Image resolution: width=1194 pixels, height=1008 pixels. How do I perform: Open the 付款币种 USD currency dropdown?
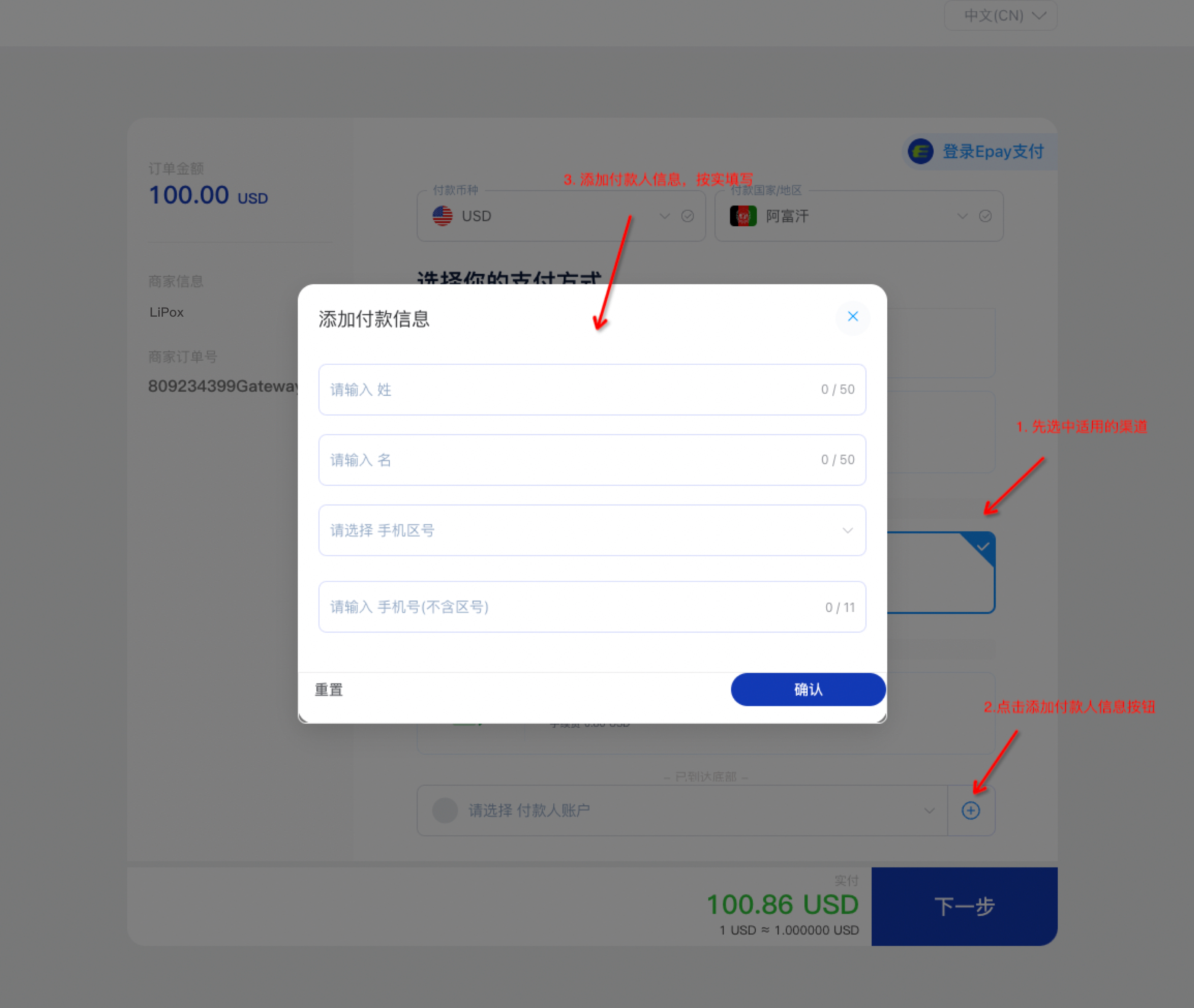coord(561,216)
